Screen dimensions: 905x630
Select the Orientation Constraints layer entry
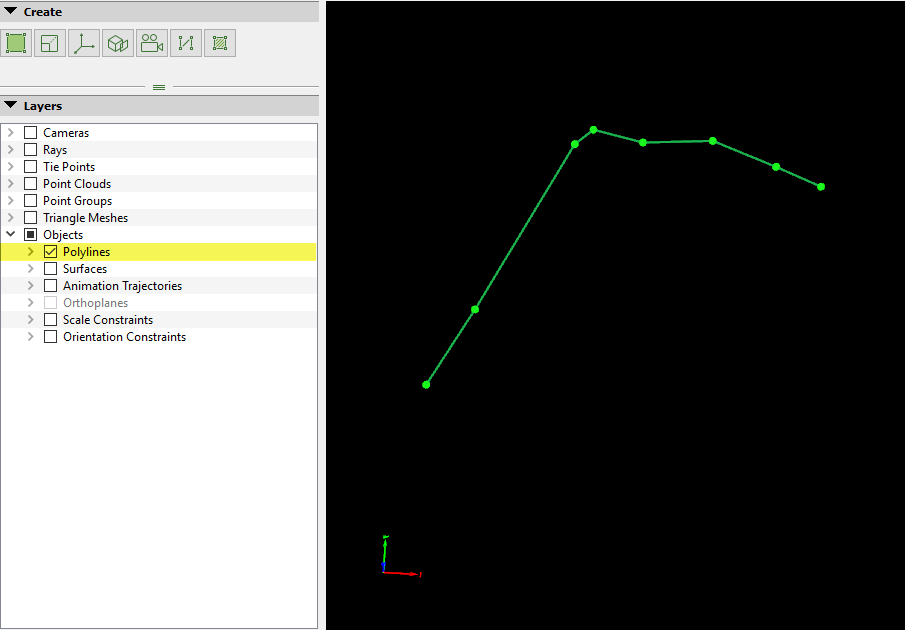[x=122, y=336]
